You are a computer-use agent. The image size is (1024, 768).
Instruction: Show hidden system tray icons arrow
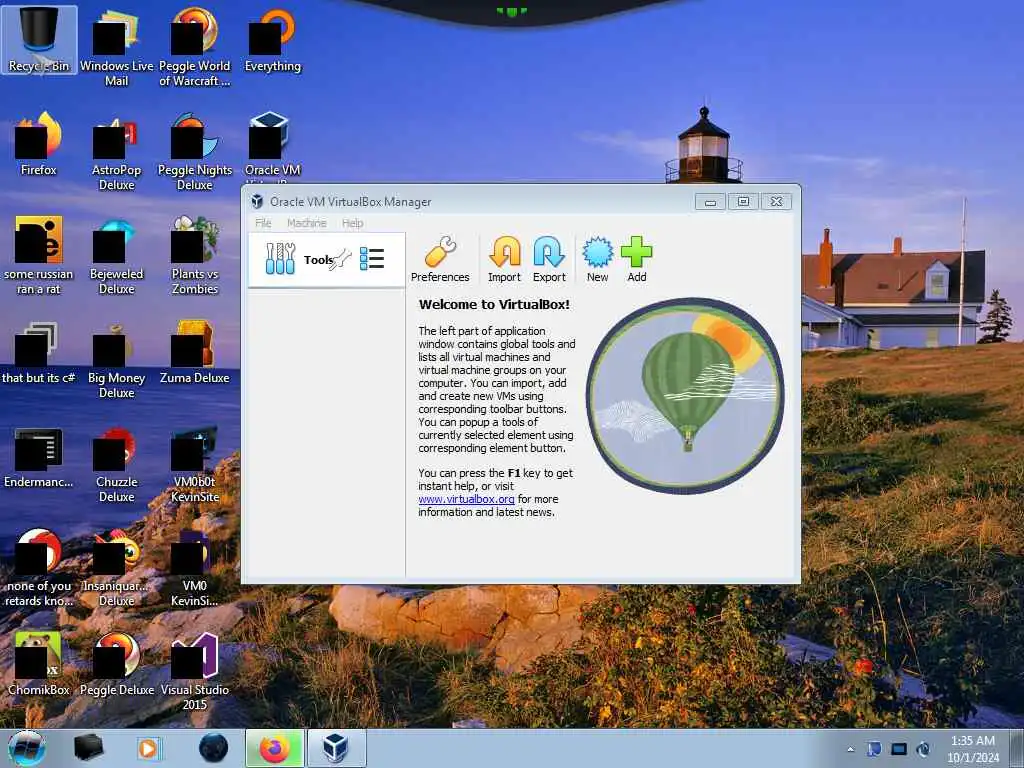pos(850,749)
